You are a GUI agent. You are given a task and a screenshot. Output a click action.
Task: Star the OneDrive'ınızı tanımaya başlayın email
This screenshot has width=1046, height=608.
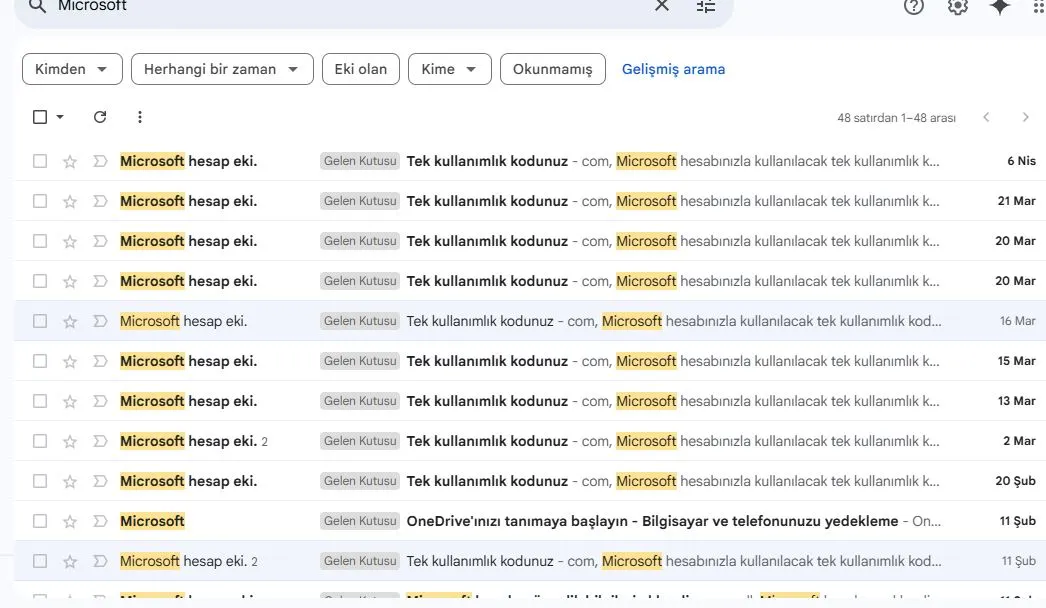click(x=69, y=521)
